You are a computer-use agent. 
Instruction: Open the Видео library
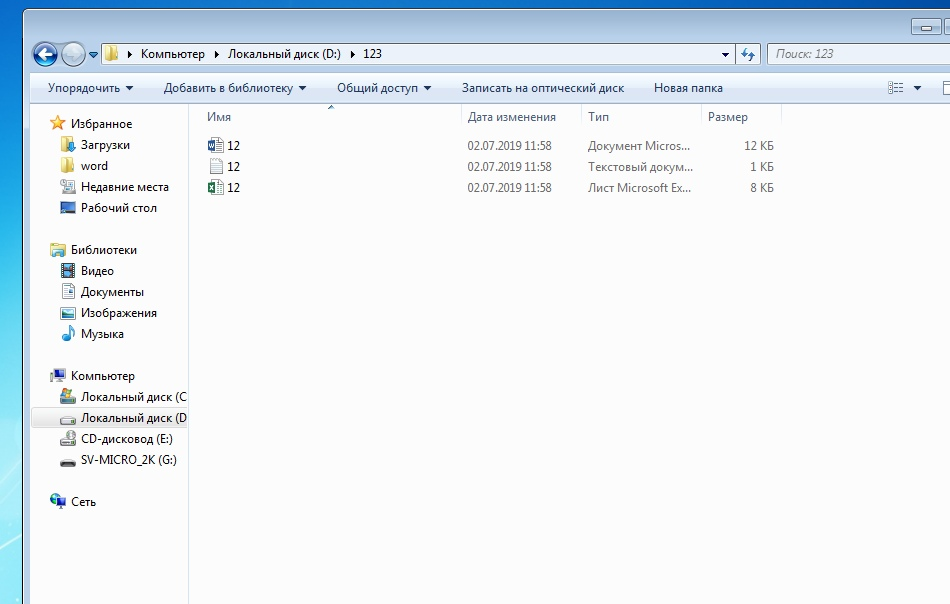97,271
